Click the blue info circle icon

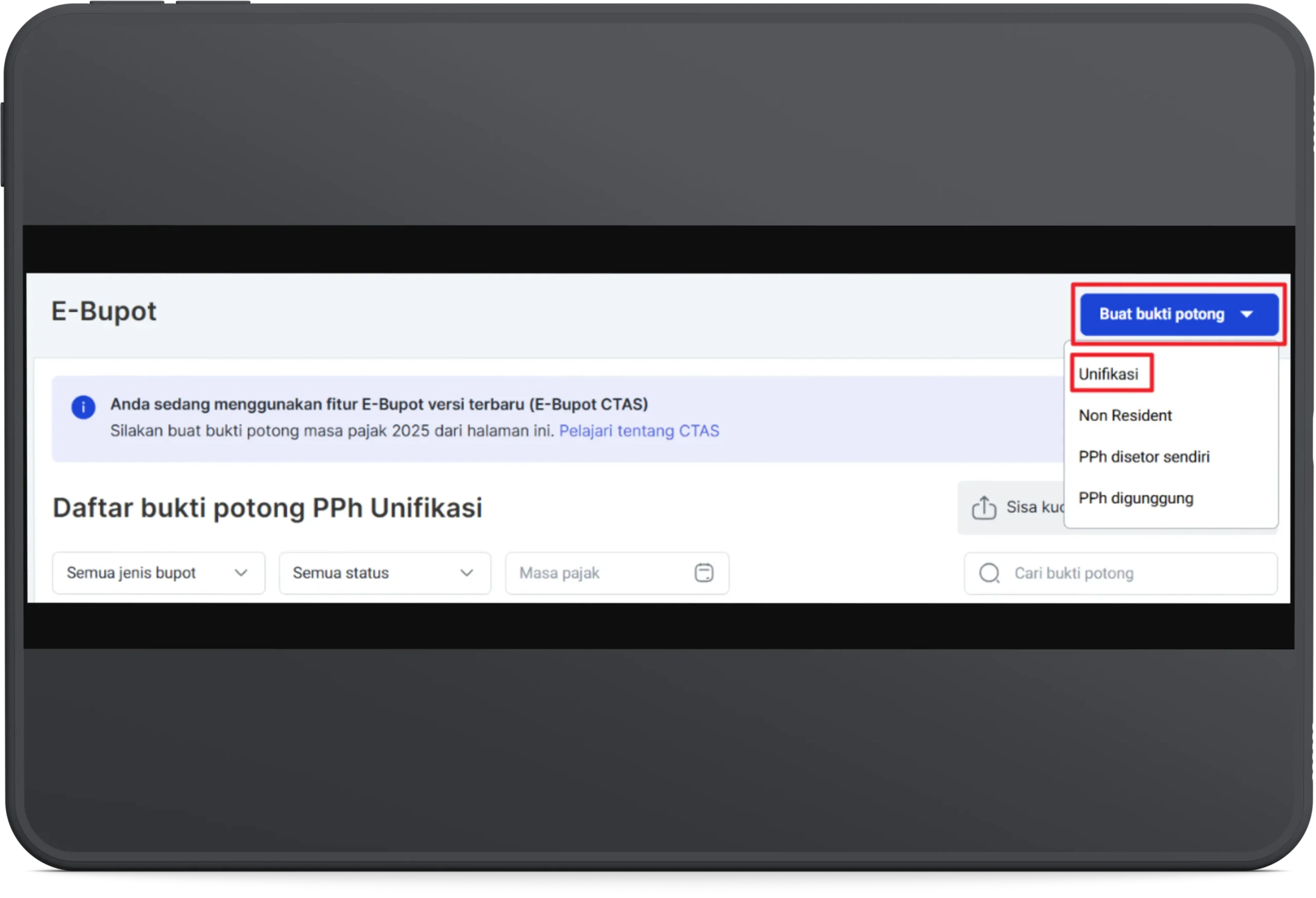83,407
